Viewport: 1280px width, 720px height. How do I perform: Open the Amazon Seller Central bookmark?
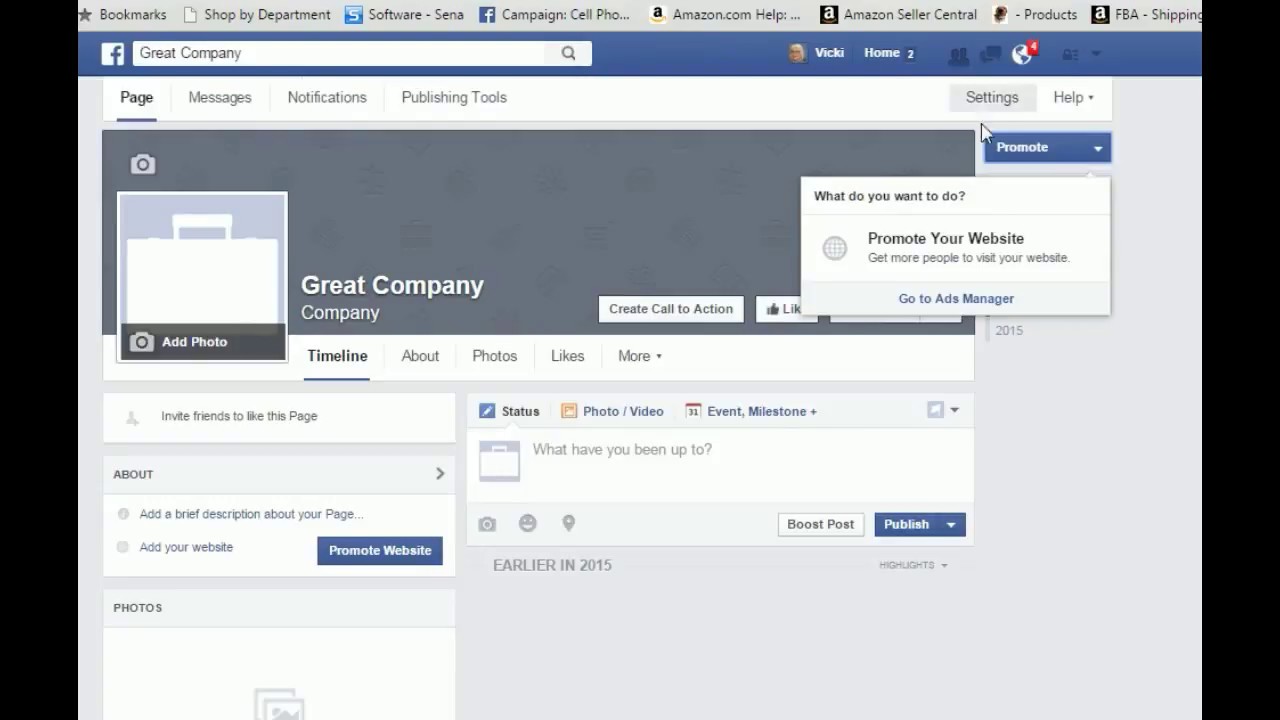click(x=898, y=14)
